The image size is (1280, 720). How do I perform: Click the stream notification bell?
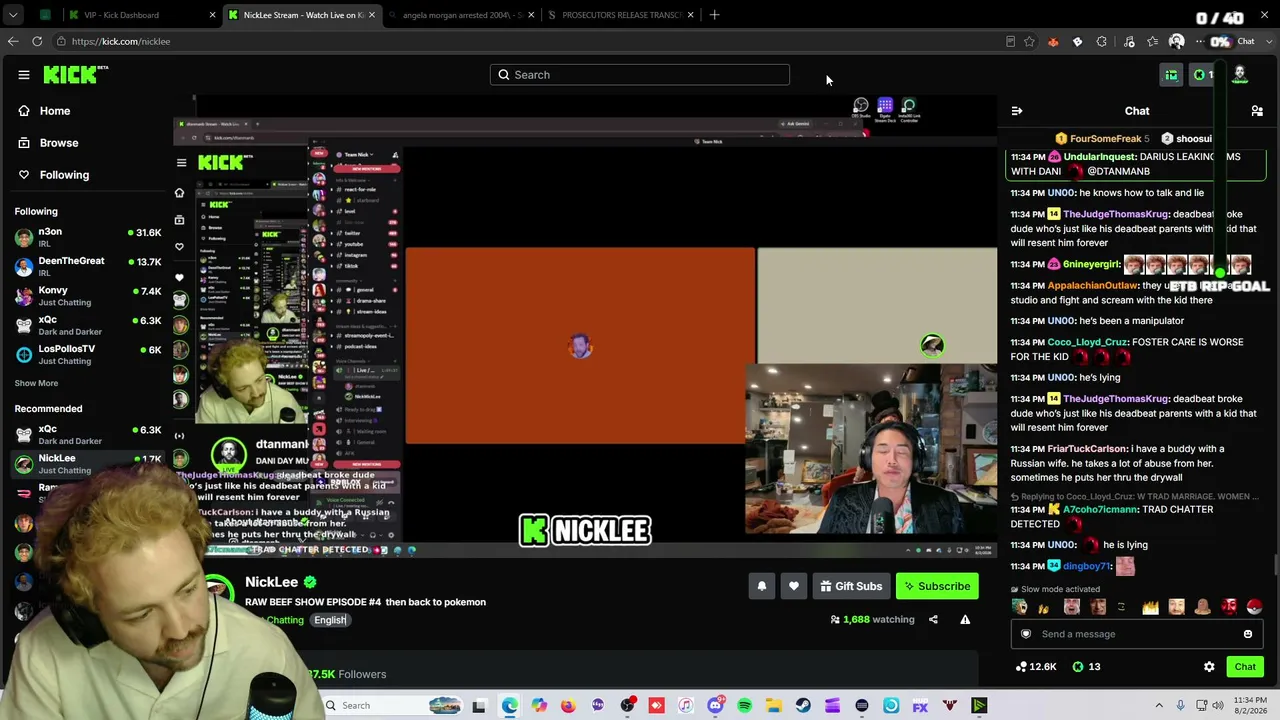tap(762, 587)
